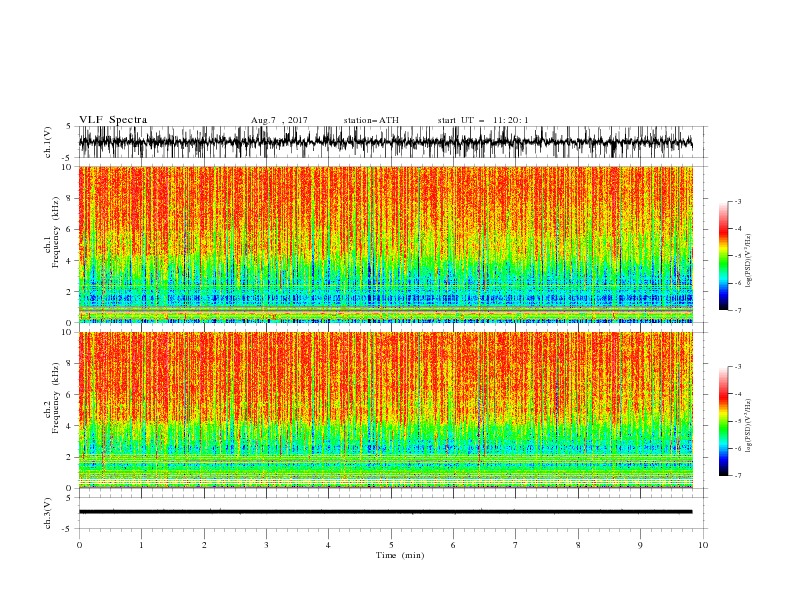
Task: Click the upper PSD color scale bar
Action: [x=723, y=256]
